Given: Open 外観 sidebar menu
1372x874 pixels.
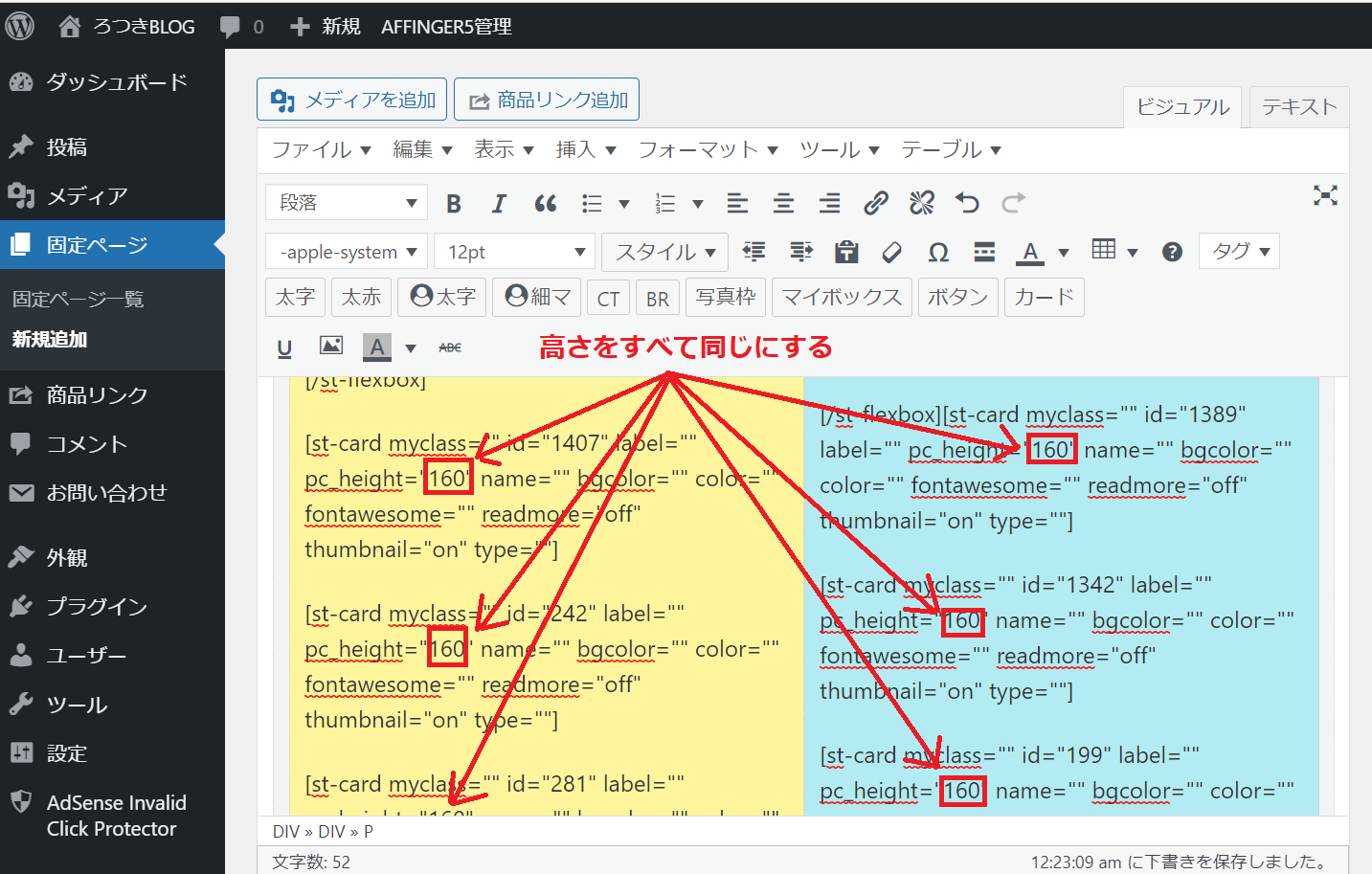Looking at the screenshot, I should 112,557.
